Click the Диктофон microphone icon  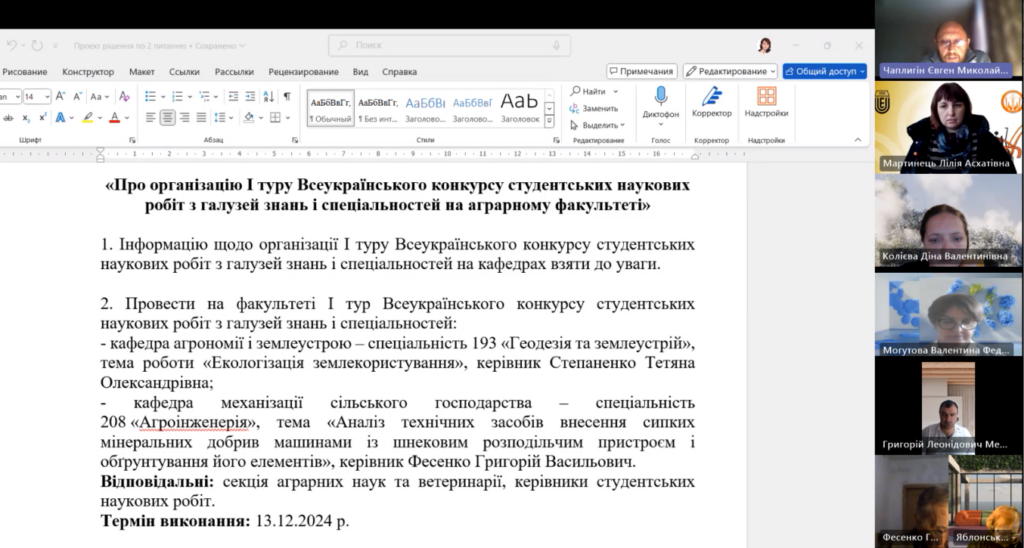(x=660, y=97)
